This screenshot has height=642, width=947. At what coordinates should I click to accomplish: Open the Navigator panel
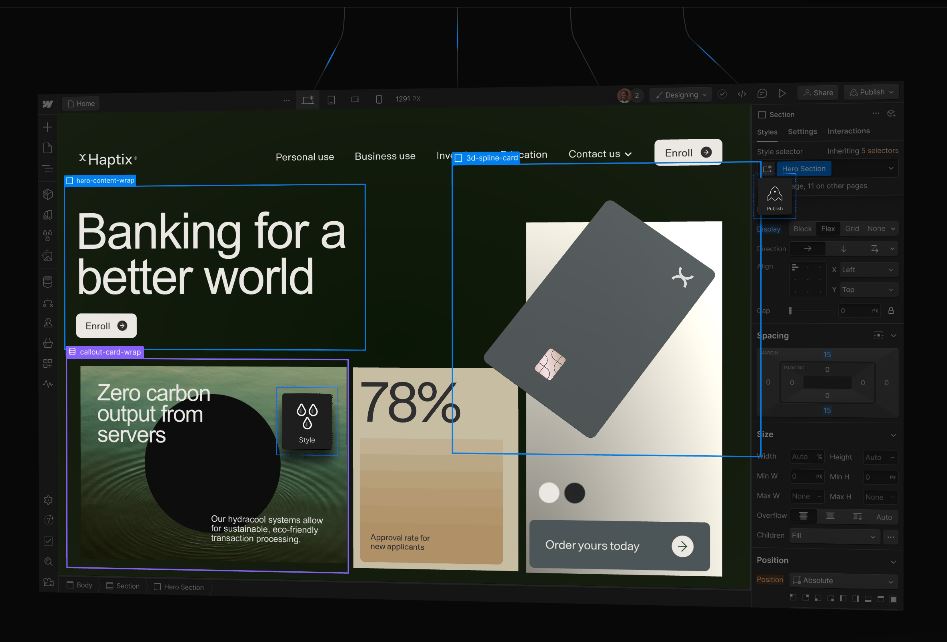point(47,167)
